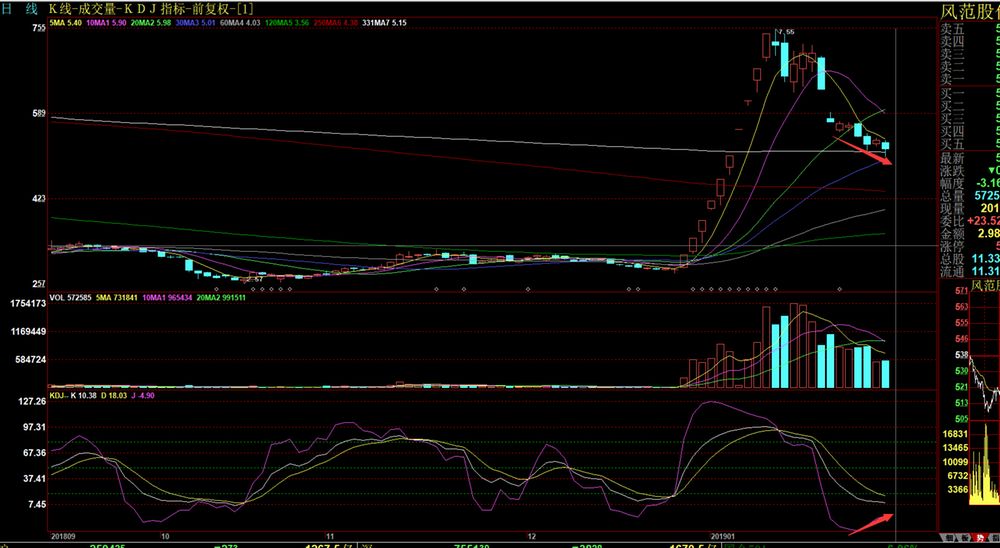Click the 7.55 high price marker
Screen dimensions: 1000x548
(785, 32)
